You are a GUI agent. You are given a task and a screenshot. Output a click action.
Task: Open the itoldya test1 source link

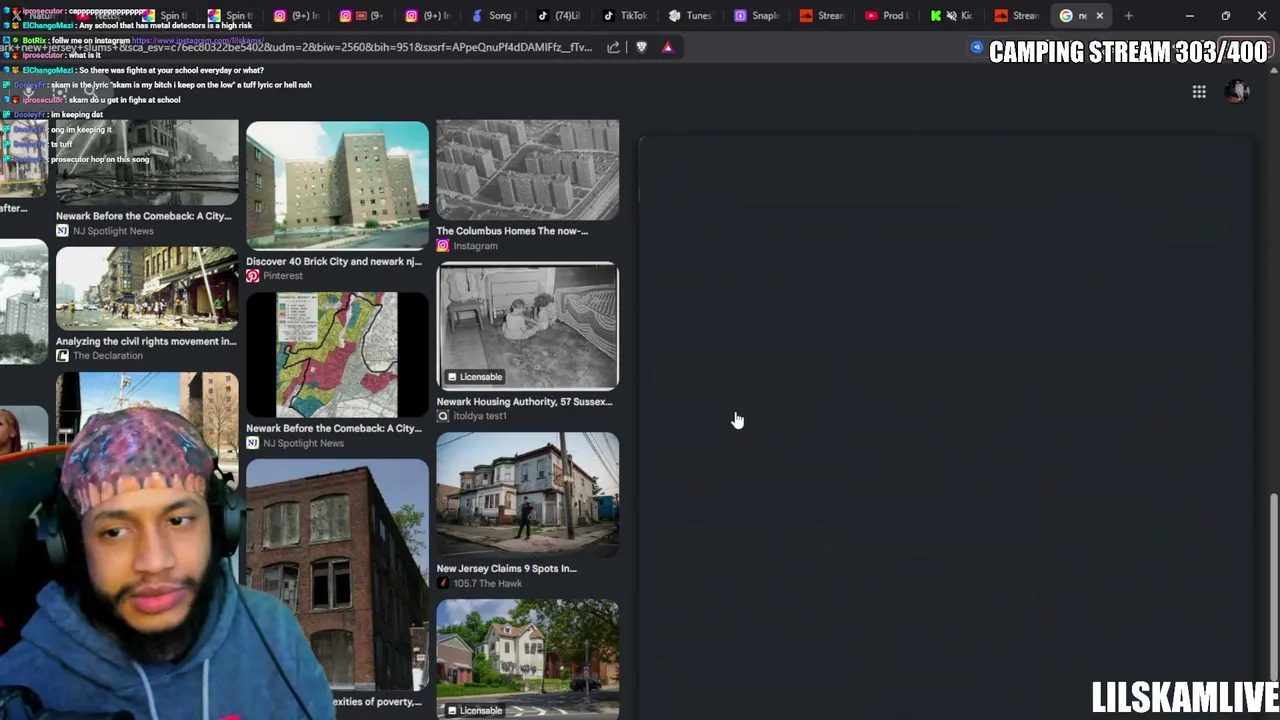click(x=472, y=416)
